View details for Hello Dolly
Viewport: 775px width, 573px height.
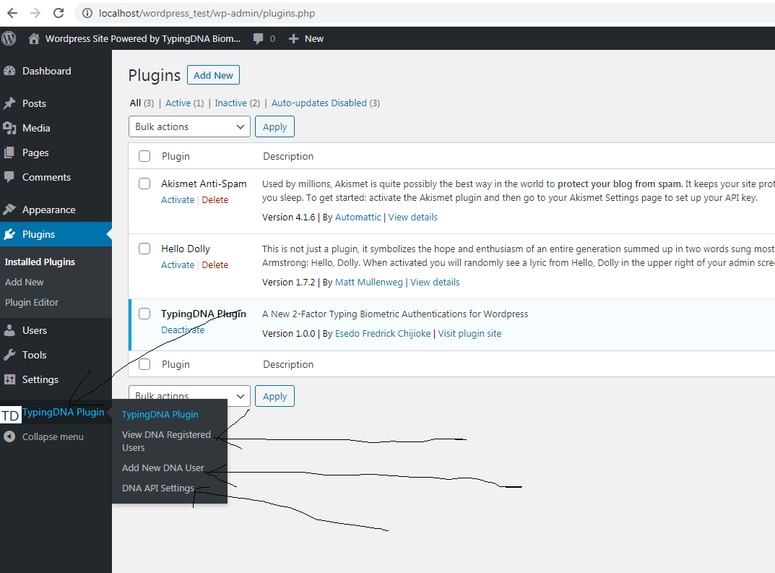[x=435, y=282]
